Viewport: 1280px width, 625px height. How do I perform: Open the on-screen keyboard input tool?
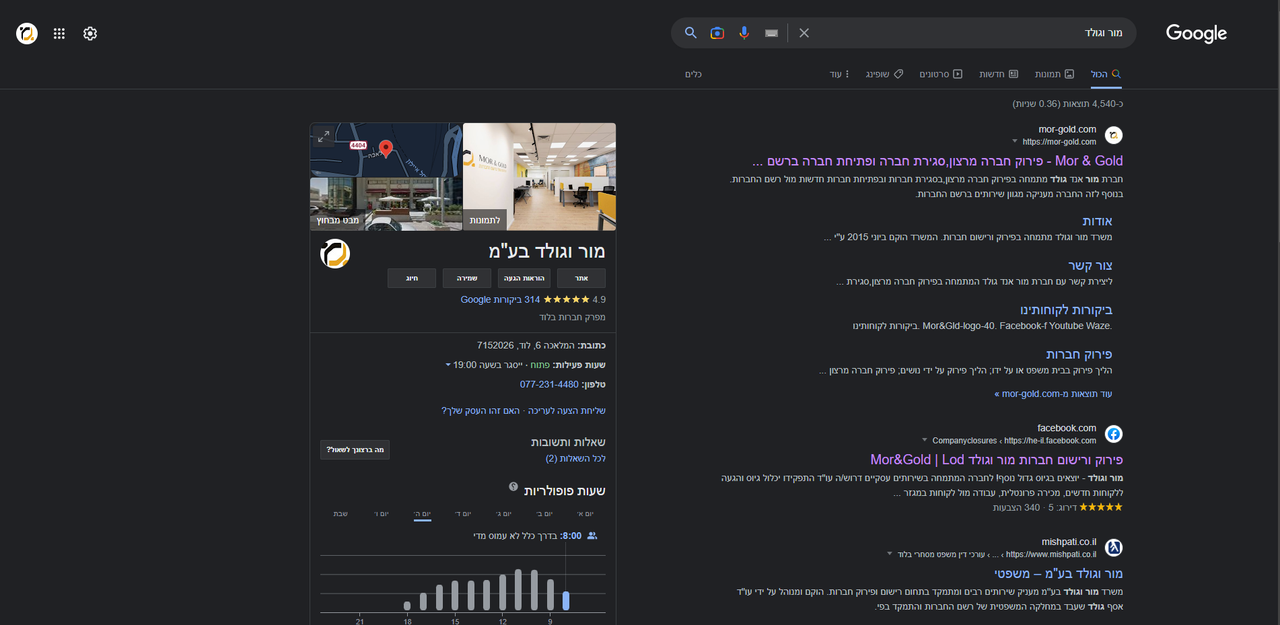(x=771, y=33)
